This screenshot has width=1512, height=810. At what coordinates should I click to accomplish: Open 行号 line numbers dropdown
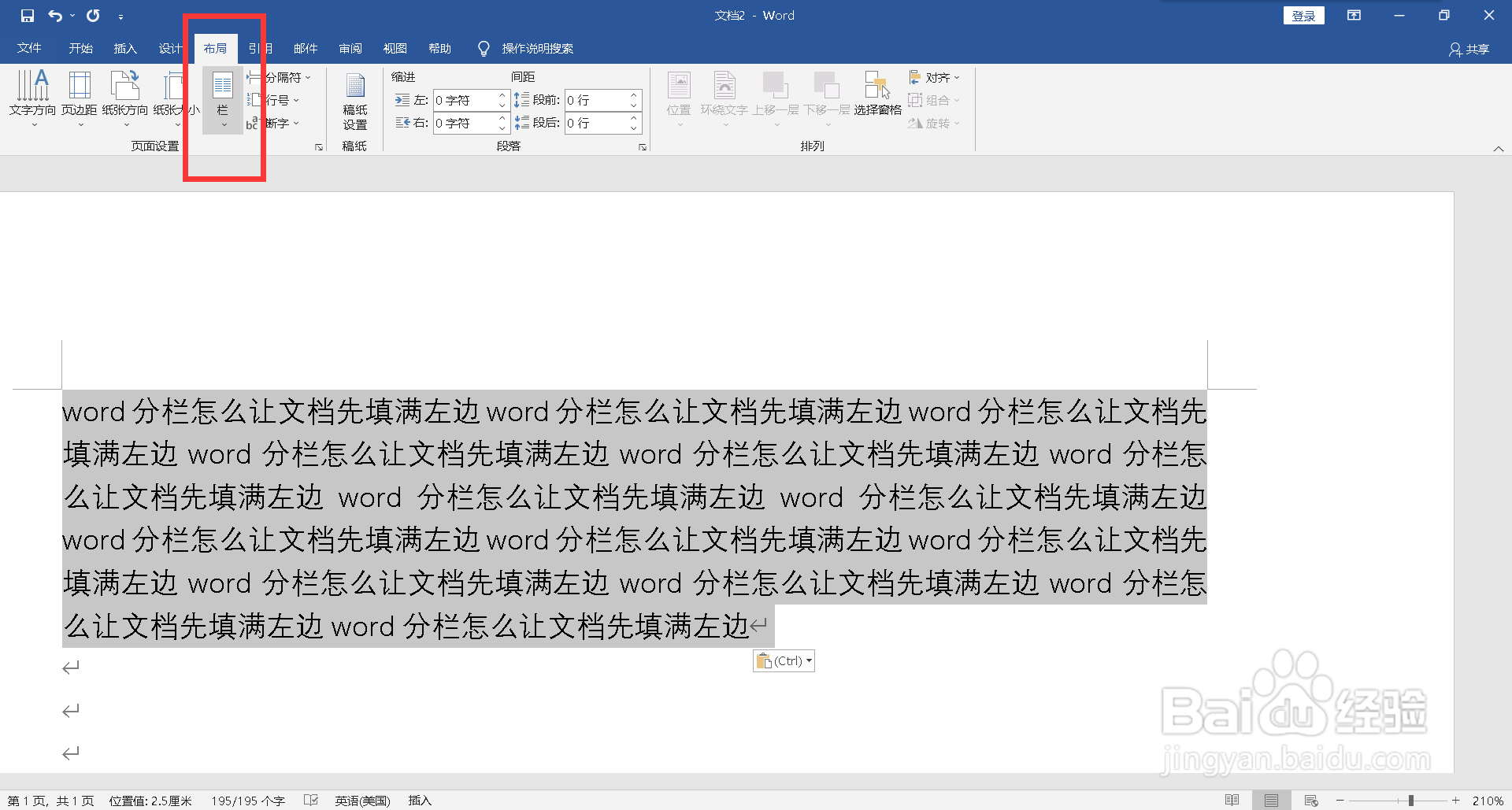273,100
